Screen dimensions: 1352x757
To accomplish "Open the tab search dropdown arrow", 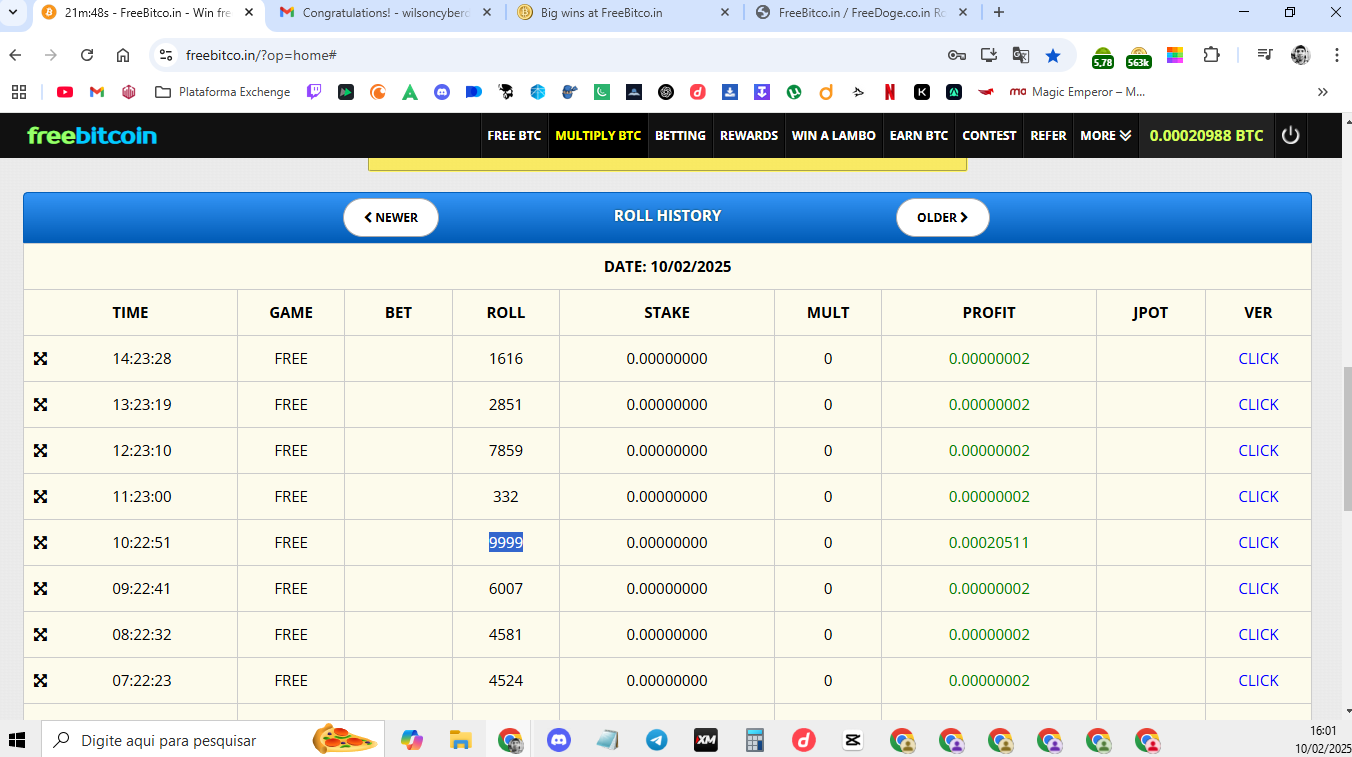I will tap(13, 13).
